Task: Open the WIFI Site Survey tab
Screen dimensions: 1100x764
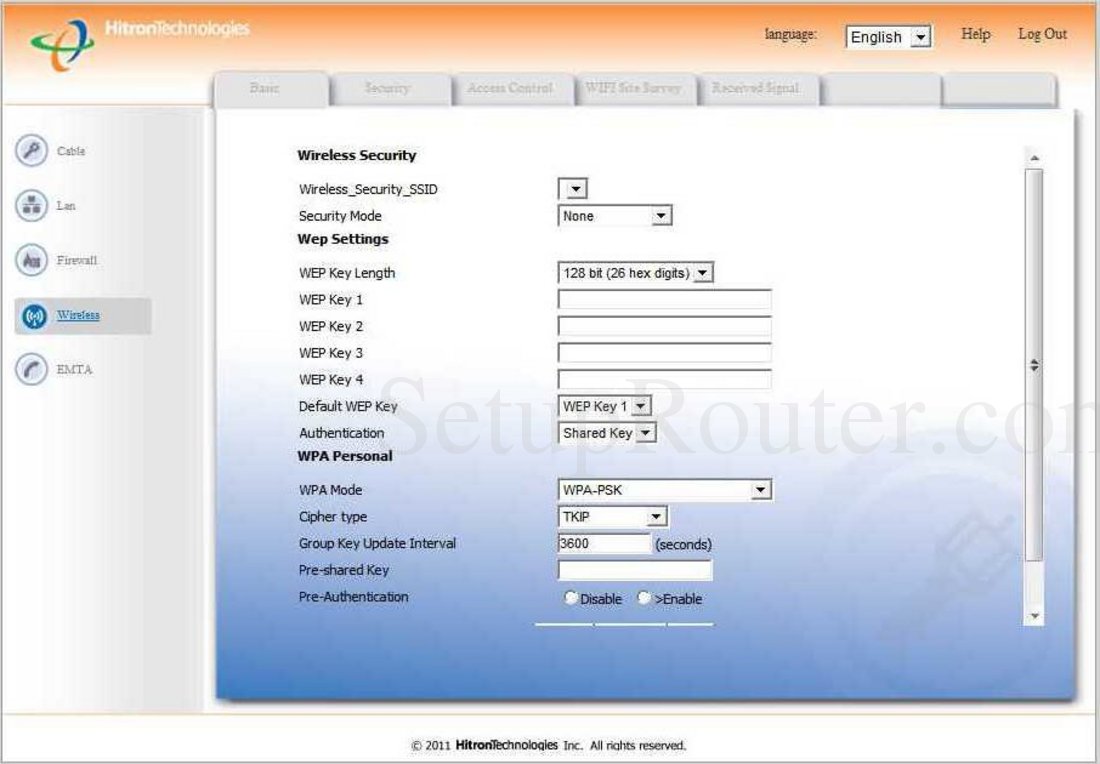Action: click(x=633, y=89)
